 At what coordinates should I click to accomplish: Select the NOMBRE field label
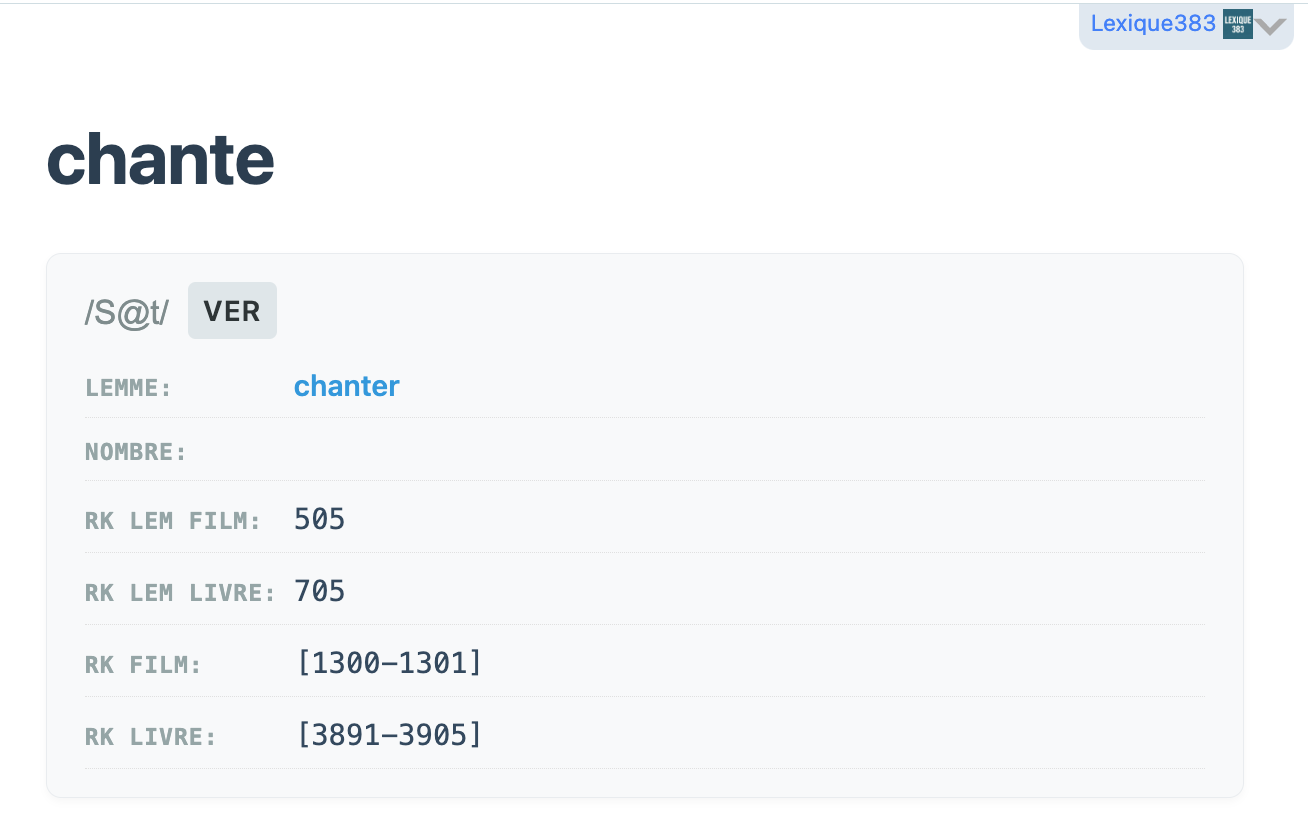coord(136,452)
